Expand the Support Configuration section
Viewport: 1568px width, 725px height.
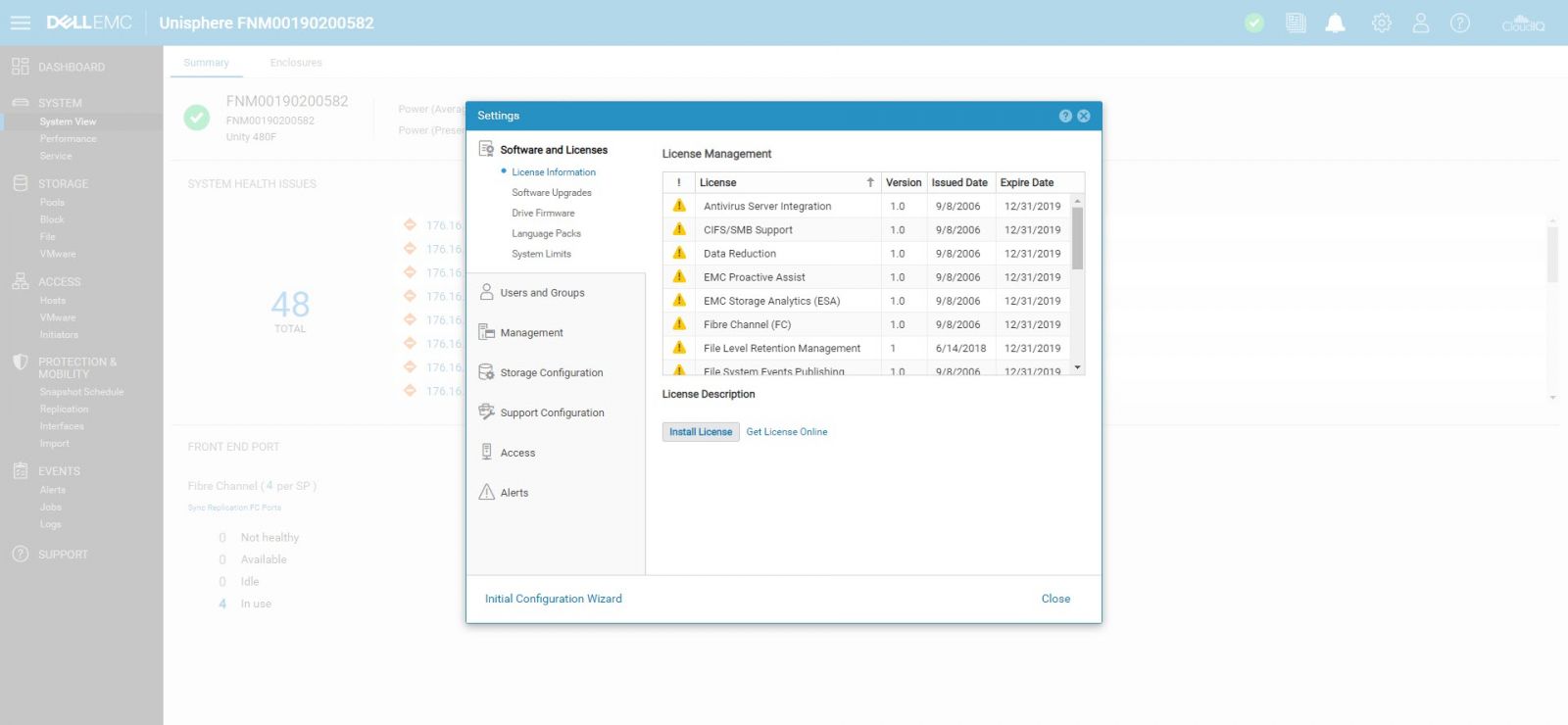coord(552,413)
